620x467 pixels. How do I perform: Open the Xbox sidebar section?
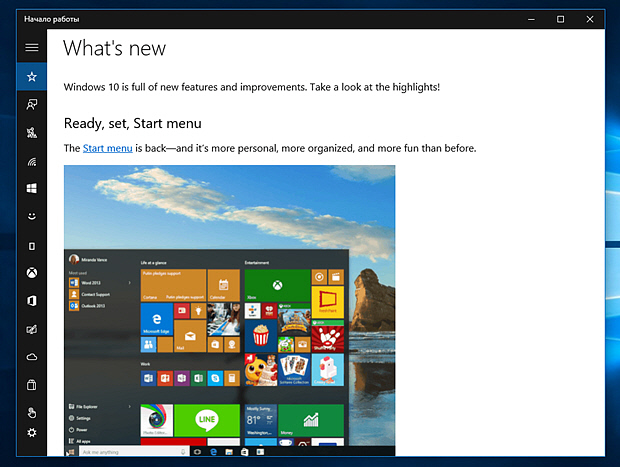coord(32,272)
